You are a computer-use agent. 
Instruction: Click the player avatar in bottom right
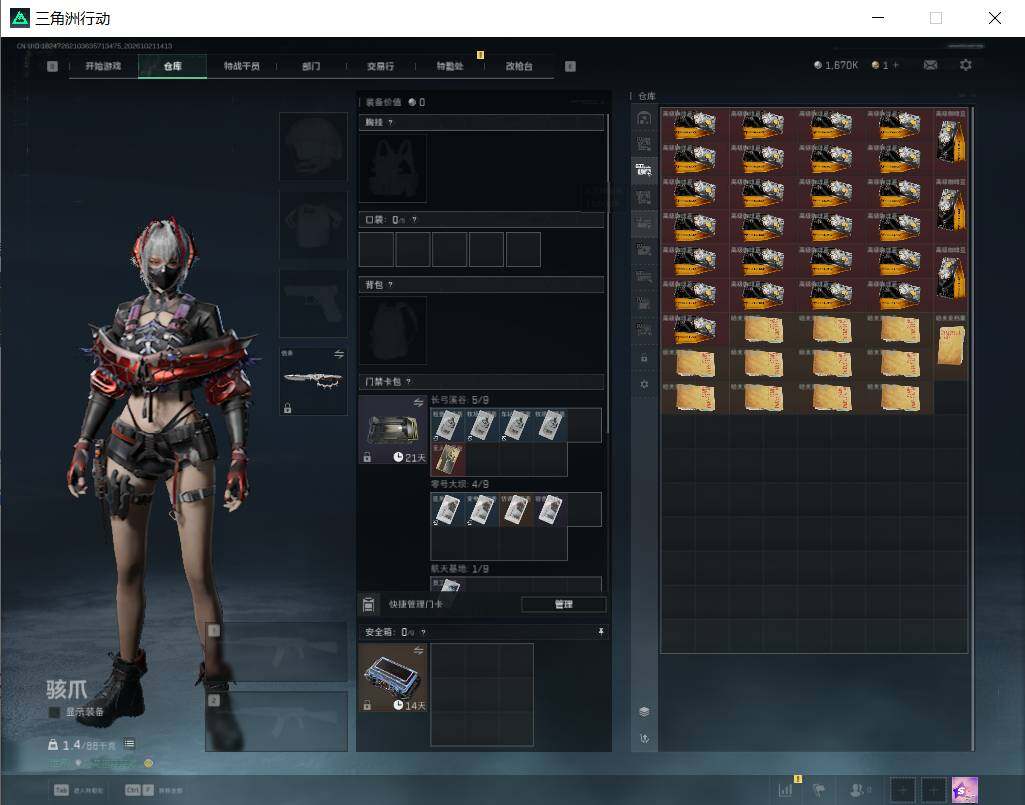(x=965, y=790)
